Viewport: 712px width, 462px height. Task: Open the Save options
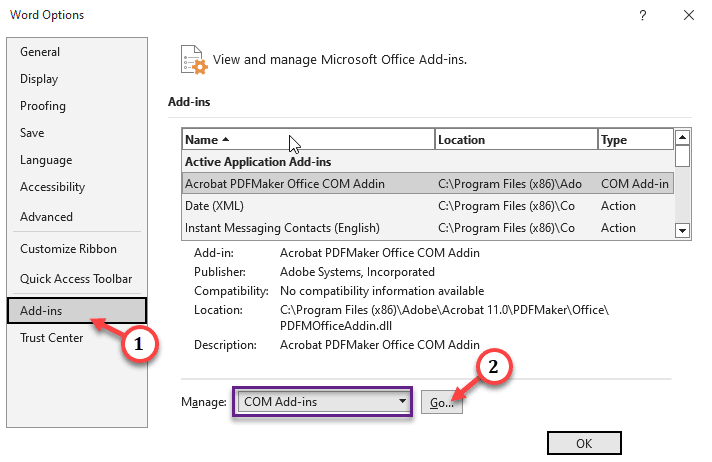tap(32, 133)
